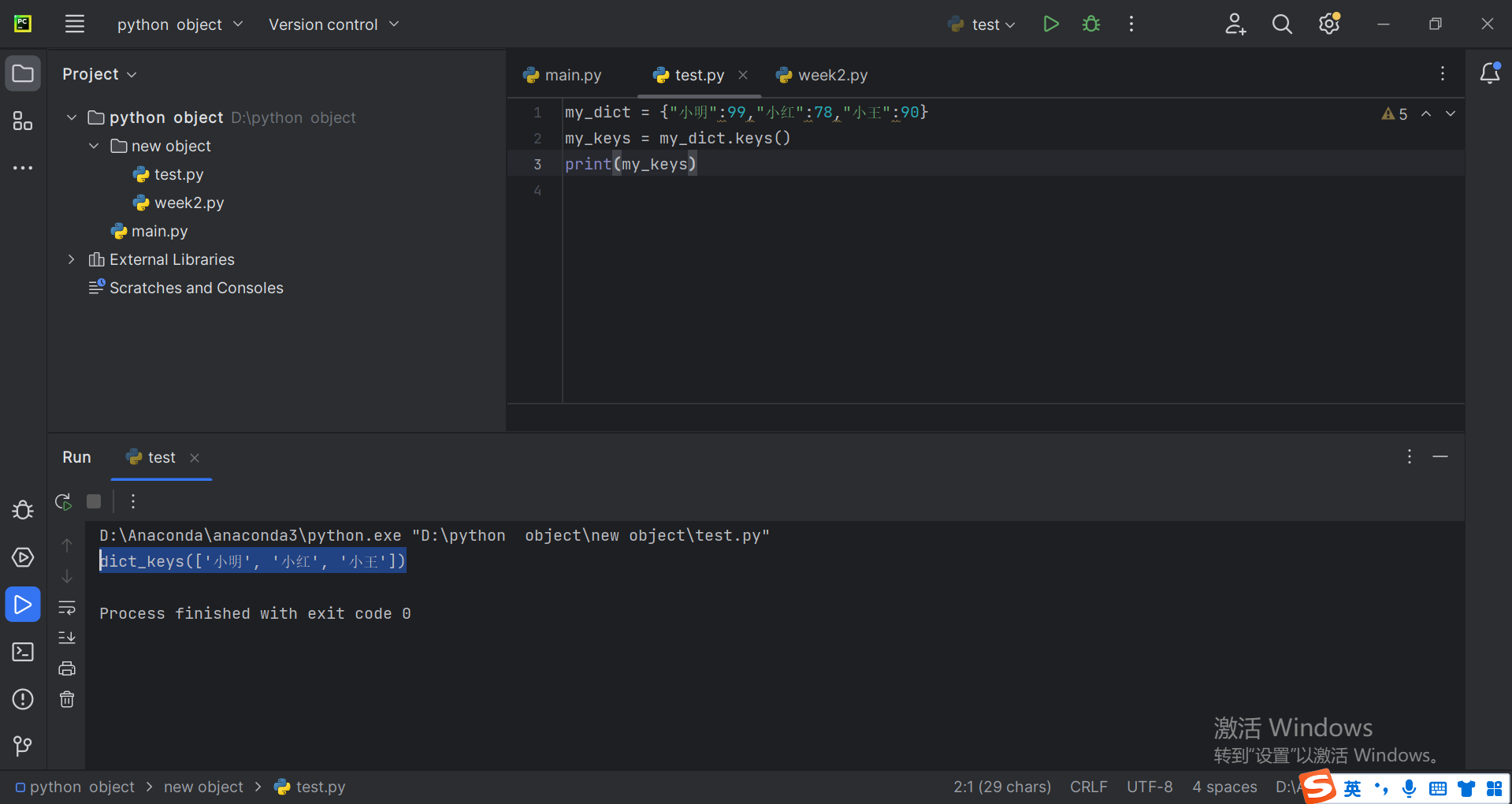Open Services tool window
1512x804 pixels.
pos(23,557)
